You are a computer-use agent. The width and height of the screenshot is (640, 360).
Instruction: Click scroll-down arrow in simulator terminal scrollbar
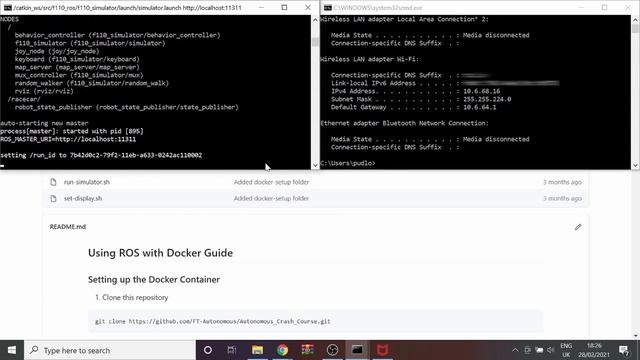click(x=315, y=165)
